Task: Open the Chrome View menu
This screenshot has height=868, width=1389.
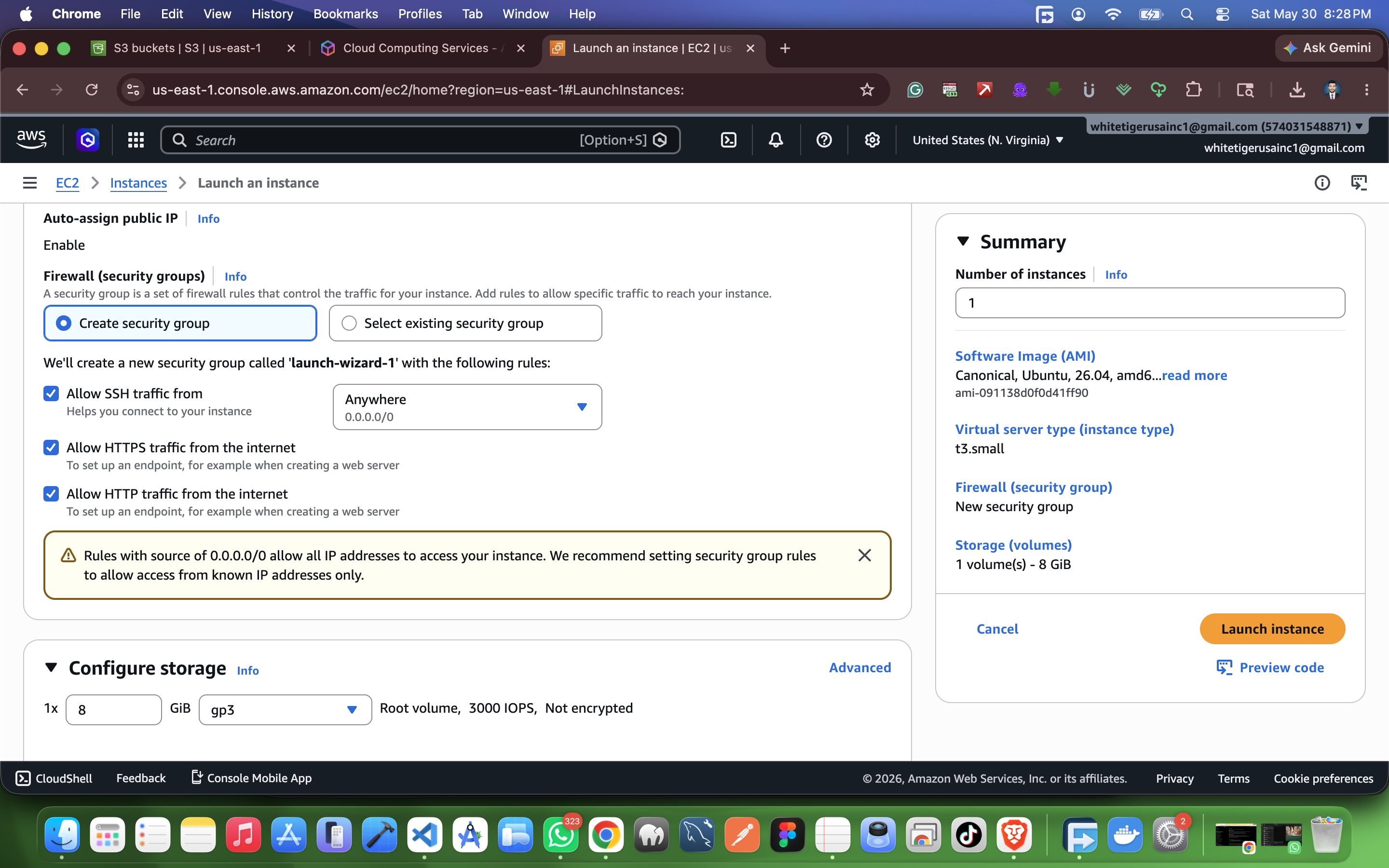Action: tap(217, 14)
